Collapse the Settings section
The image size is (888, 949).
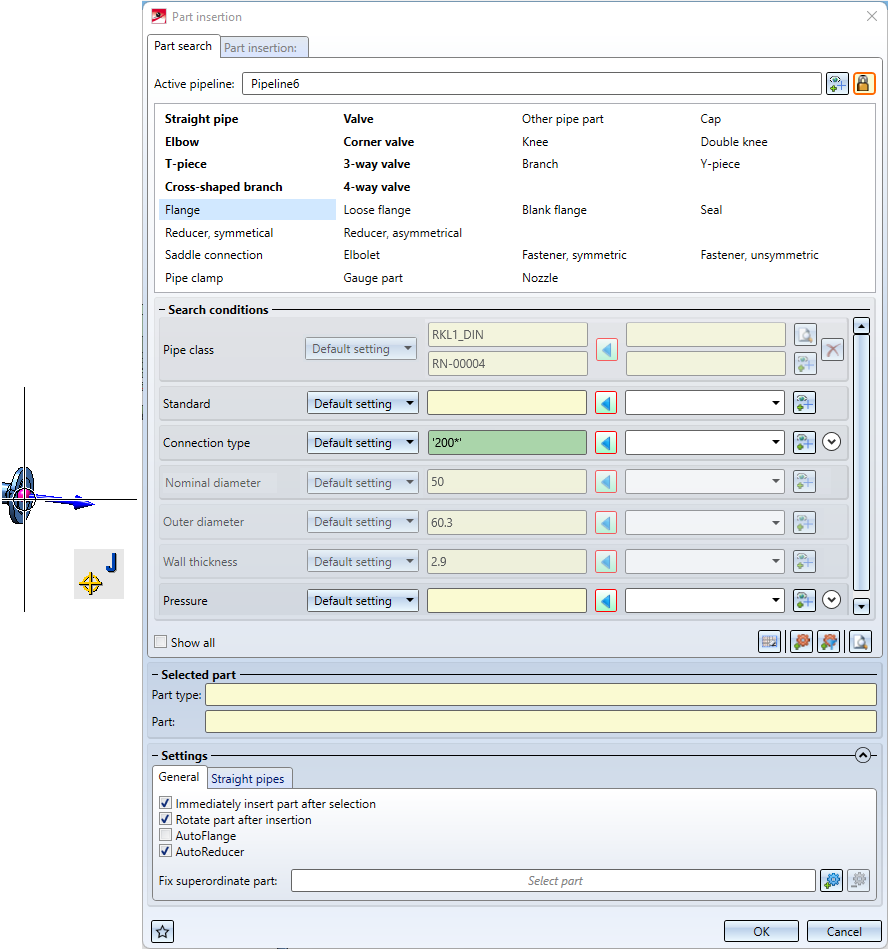click(863, 756)
